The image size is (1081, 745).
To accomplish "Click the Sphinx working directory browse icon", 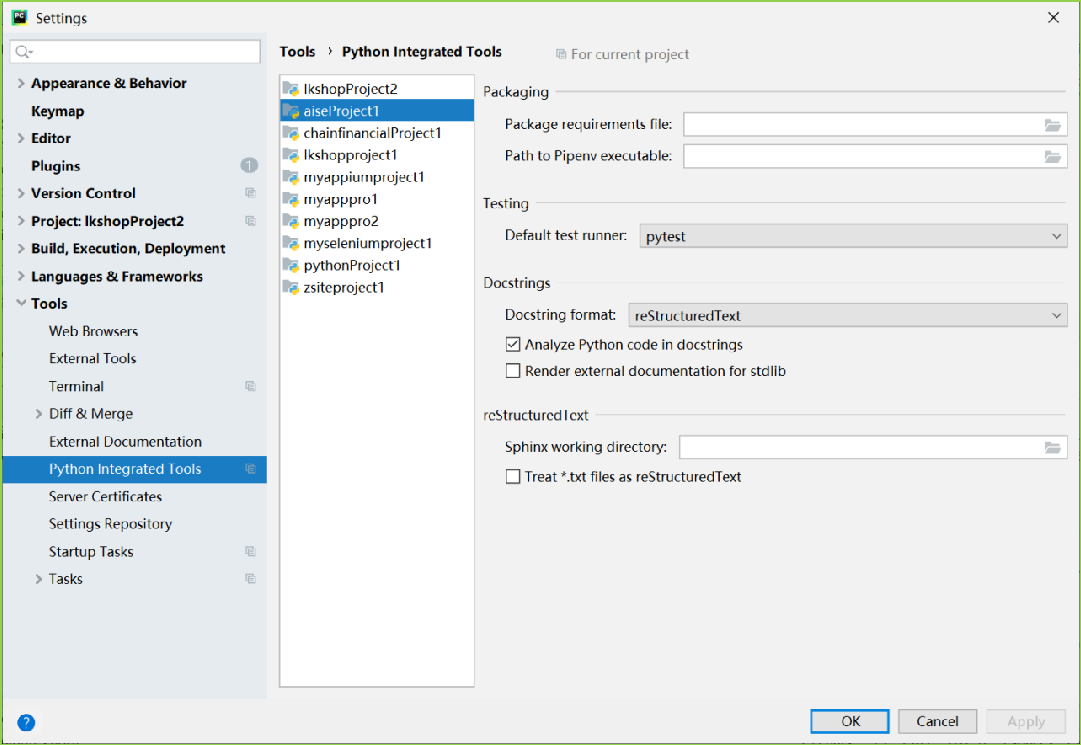I will [x=1052, y=448].
